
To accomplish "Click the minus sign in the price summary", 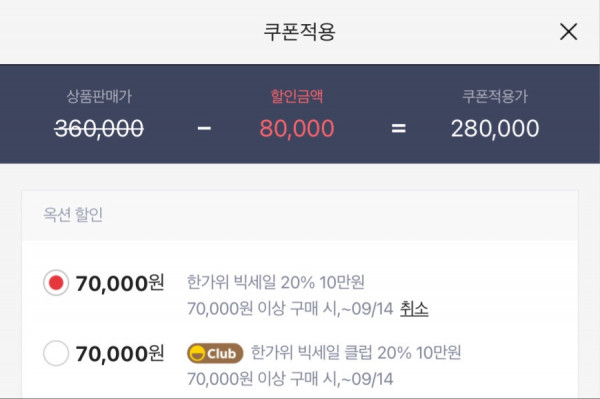I will [204, 128].
